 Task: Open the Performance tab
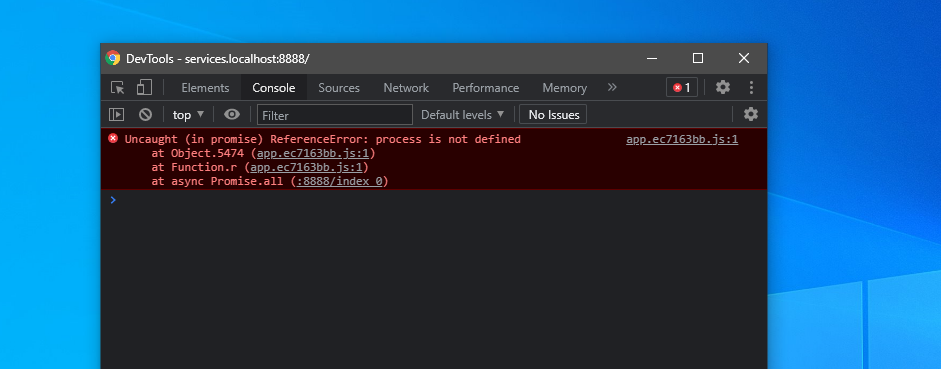coord(486,88)
